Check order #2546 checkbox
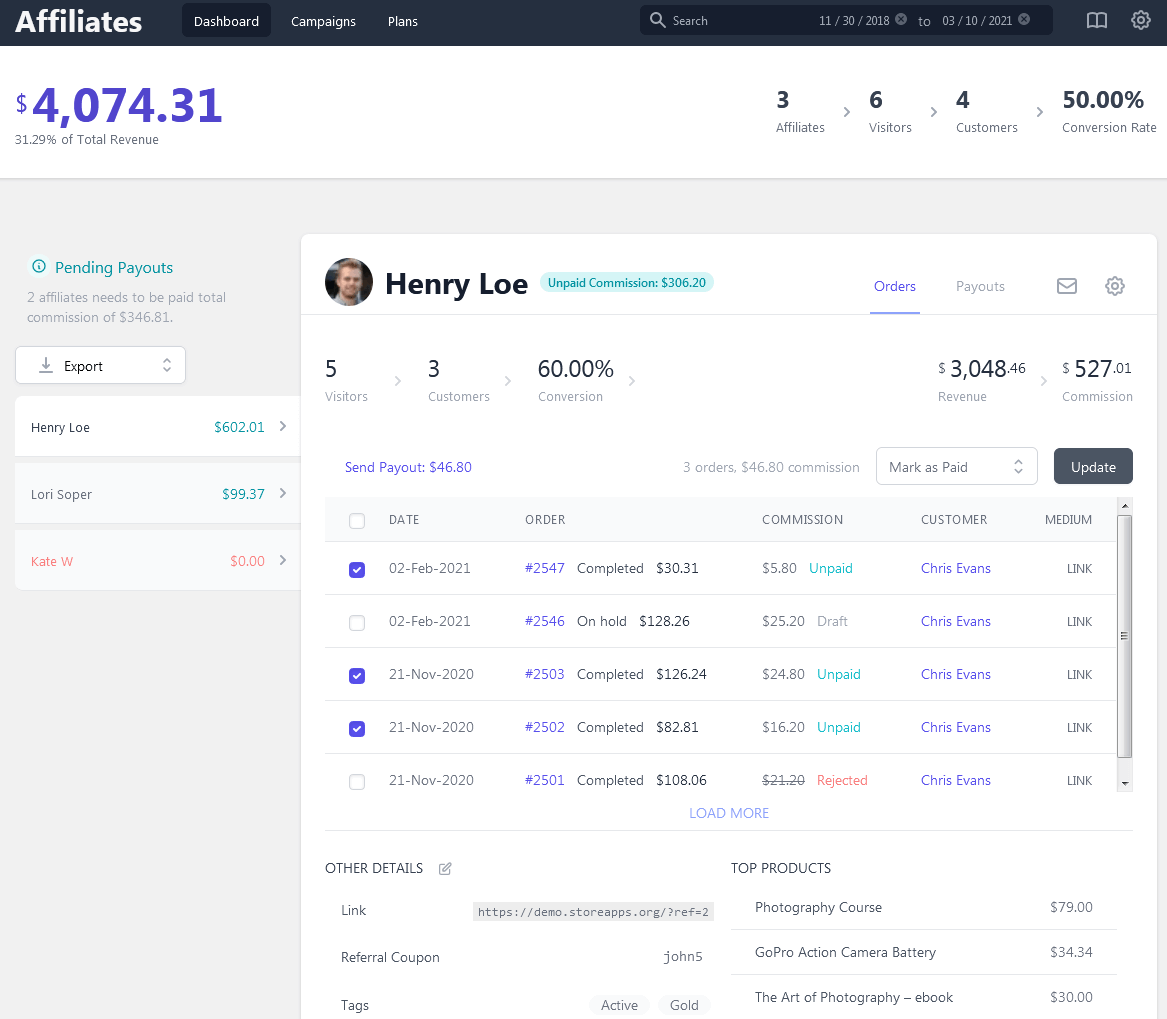Viewport: 1167px width, 1019px height. click(x=357, y=622)
